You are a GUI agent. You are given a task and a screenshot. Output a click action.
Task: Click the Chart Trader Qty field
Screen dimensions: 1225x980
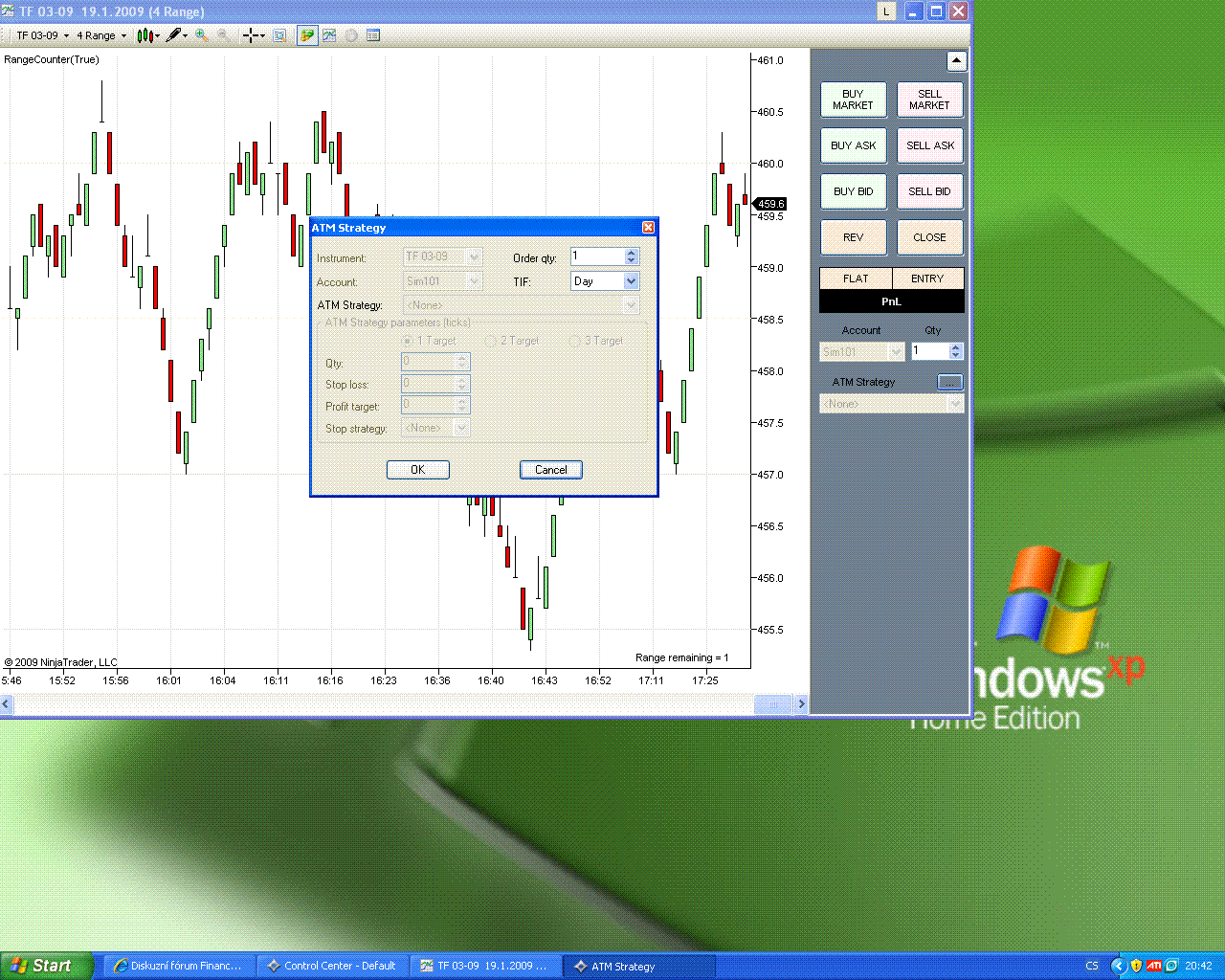[929, 352]
